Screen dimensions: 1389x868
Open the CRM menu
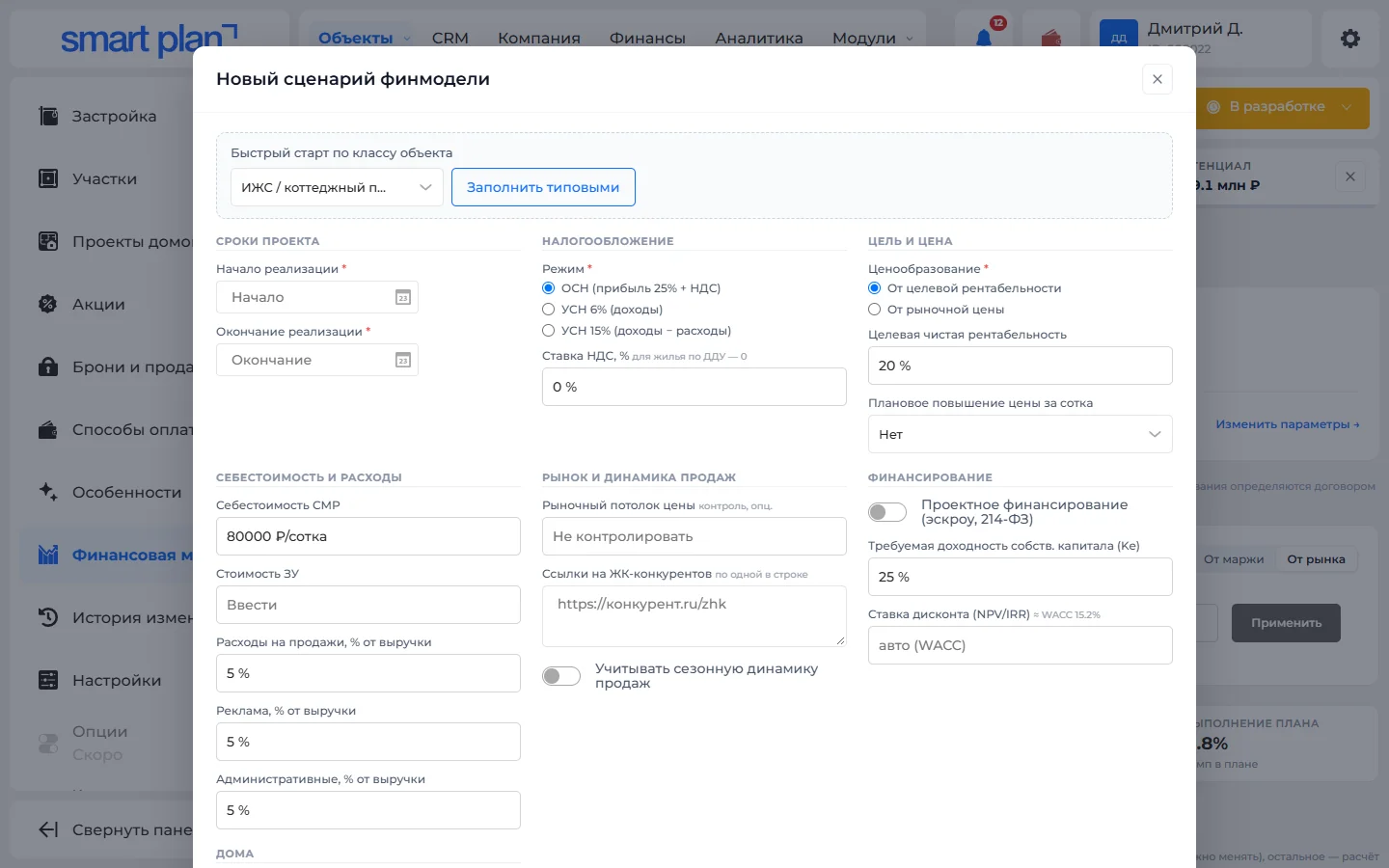point(450,39)
